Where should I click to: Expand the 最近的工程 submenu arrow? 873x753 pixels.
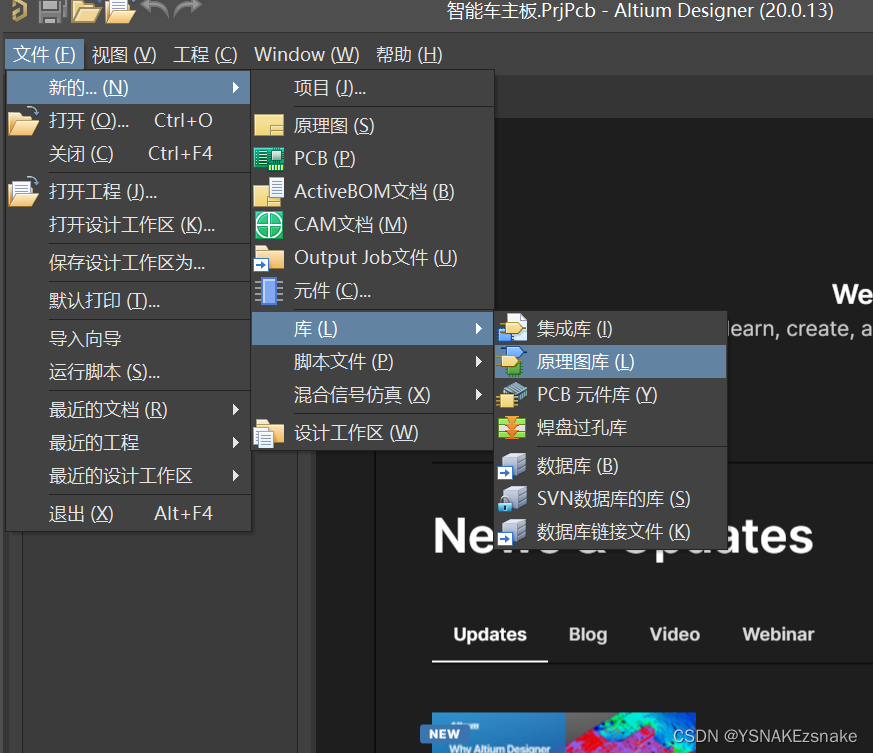pyautogui.click(x=236, y=443)
